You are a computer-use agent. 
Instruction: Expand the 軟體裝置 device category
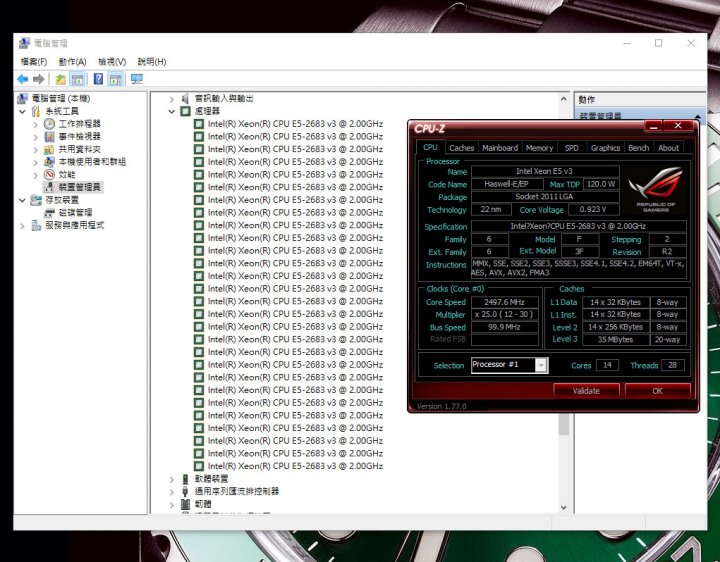coord(171,479)
